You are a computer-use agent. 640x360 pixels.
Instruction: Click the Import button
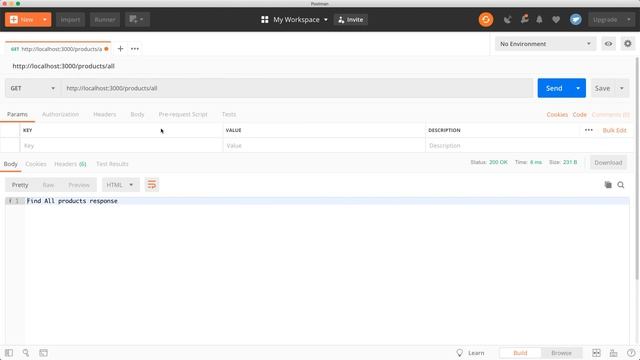pos(70,20)
